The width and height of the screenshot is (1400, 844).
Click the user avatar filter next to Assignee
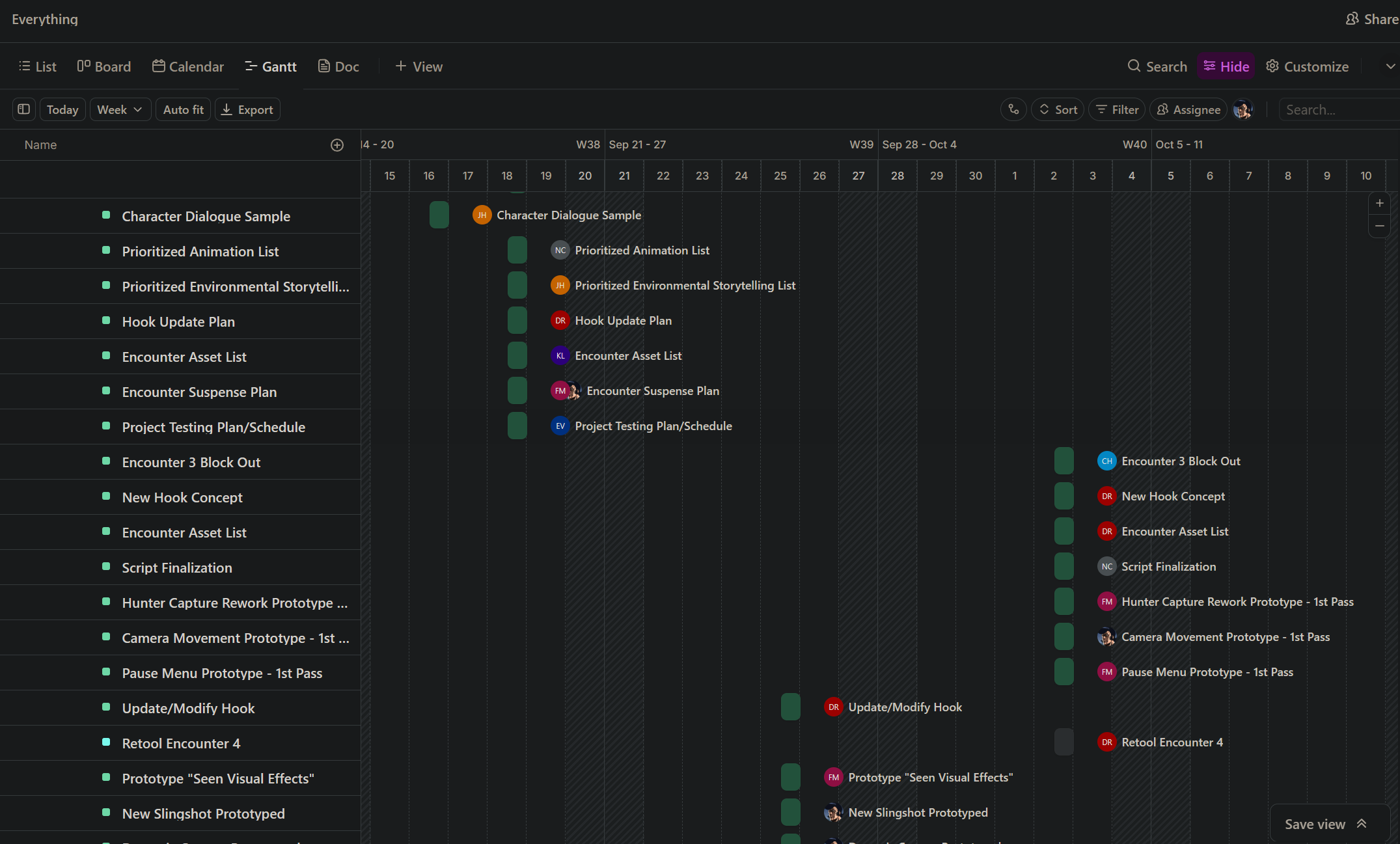(x=1242, y=109)
